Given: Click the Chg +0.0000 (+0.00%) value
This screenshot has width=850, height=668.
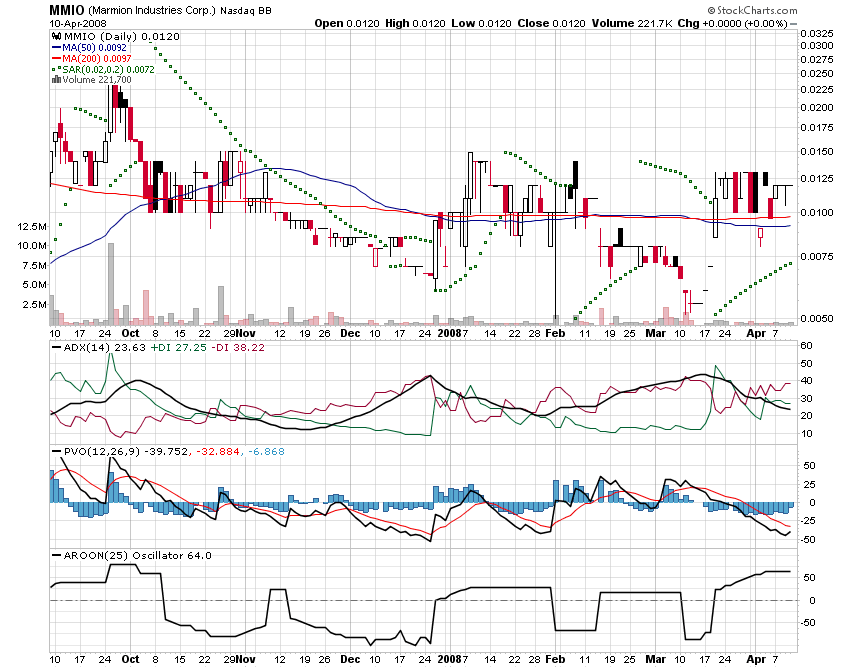Looking at the screenshot, I should point(732,23).
